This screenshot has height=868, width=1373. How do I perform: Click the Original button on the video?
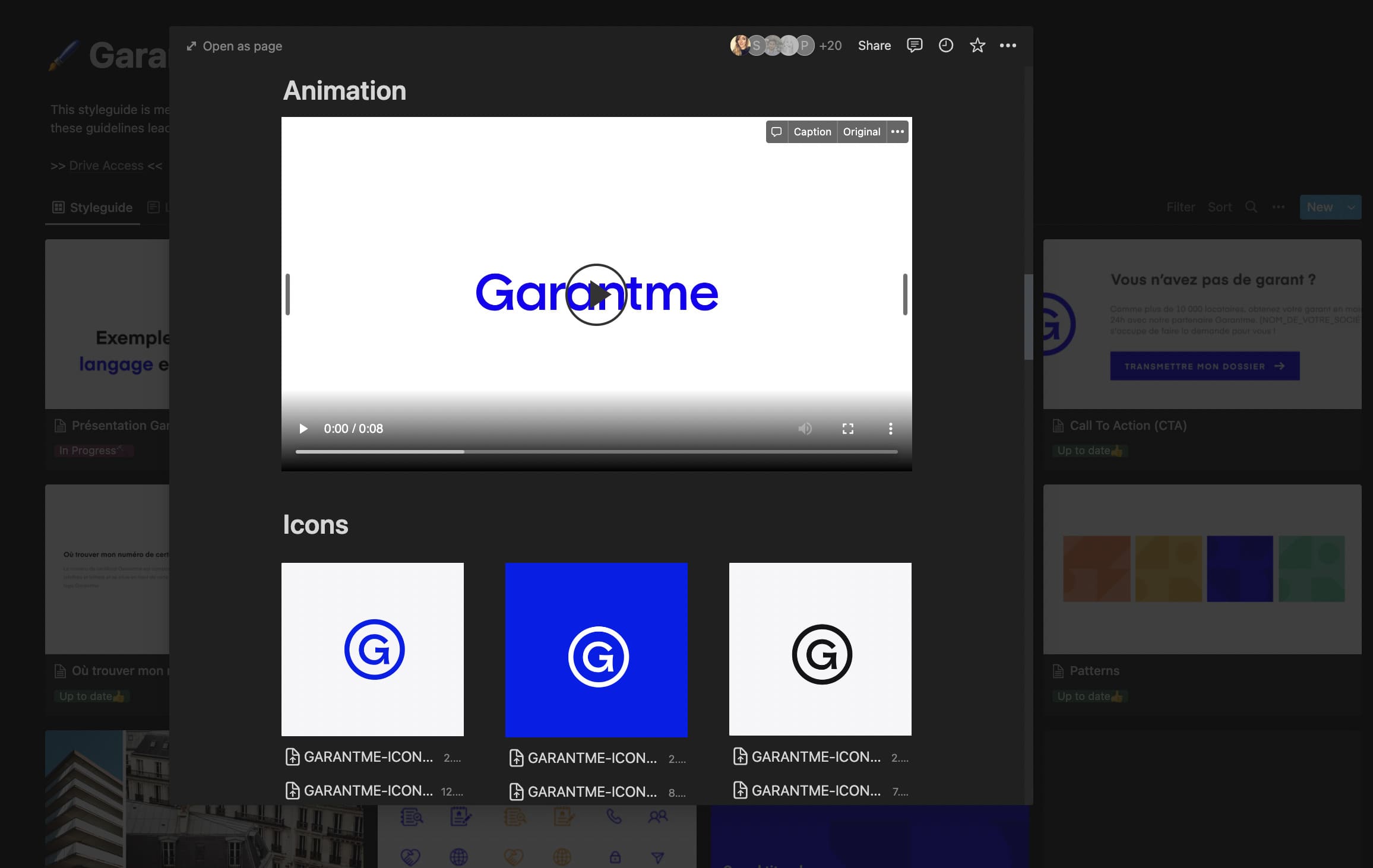tap(862, 132)
